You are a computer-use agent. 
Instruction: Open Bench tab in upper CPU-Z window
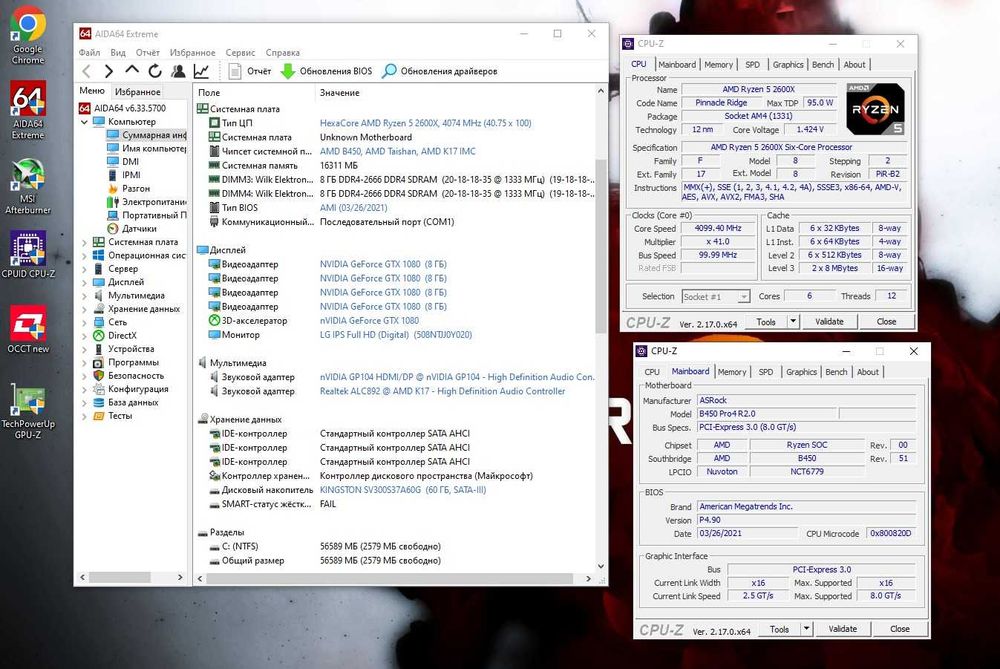pyautogui.click(x=823, y=64)
